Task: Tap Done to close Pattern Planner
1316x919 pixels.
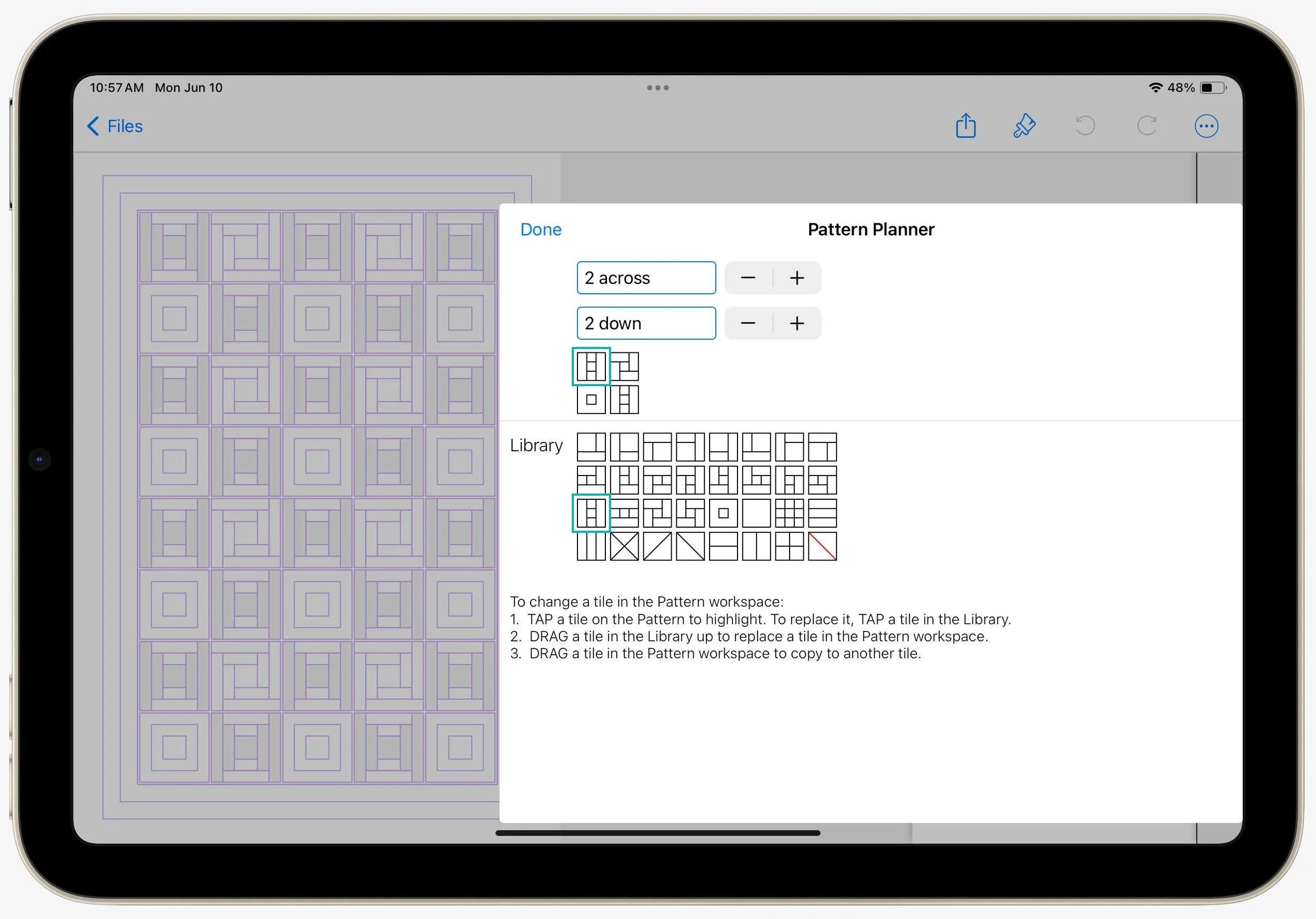Action: (x=541, y=229)
